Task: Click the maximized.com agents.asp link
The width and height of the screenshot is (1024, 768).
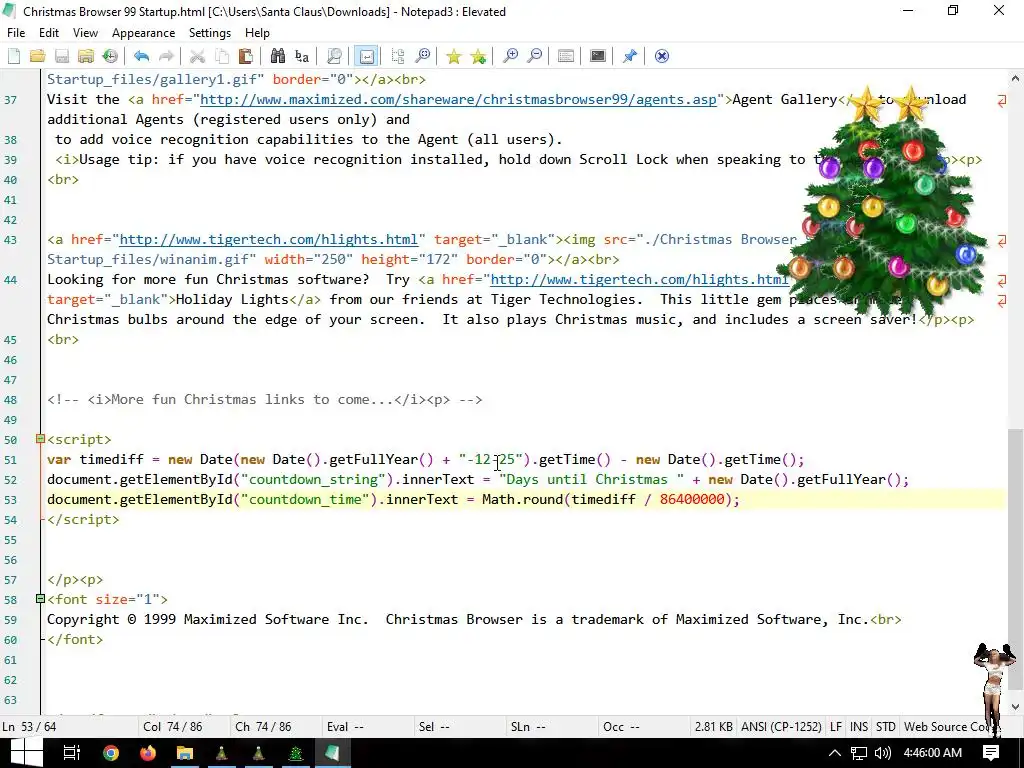Action: pos(458,99)
